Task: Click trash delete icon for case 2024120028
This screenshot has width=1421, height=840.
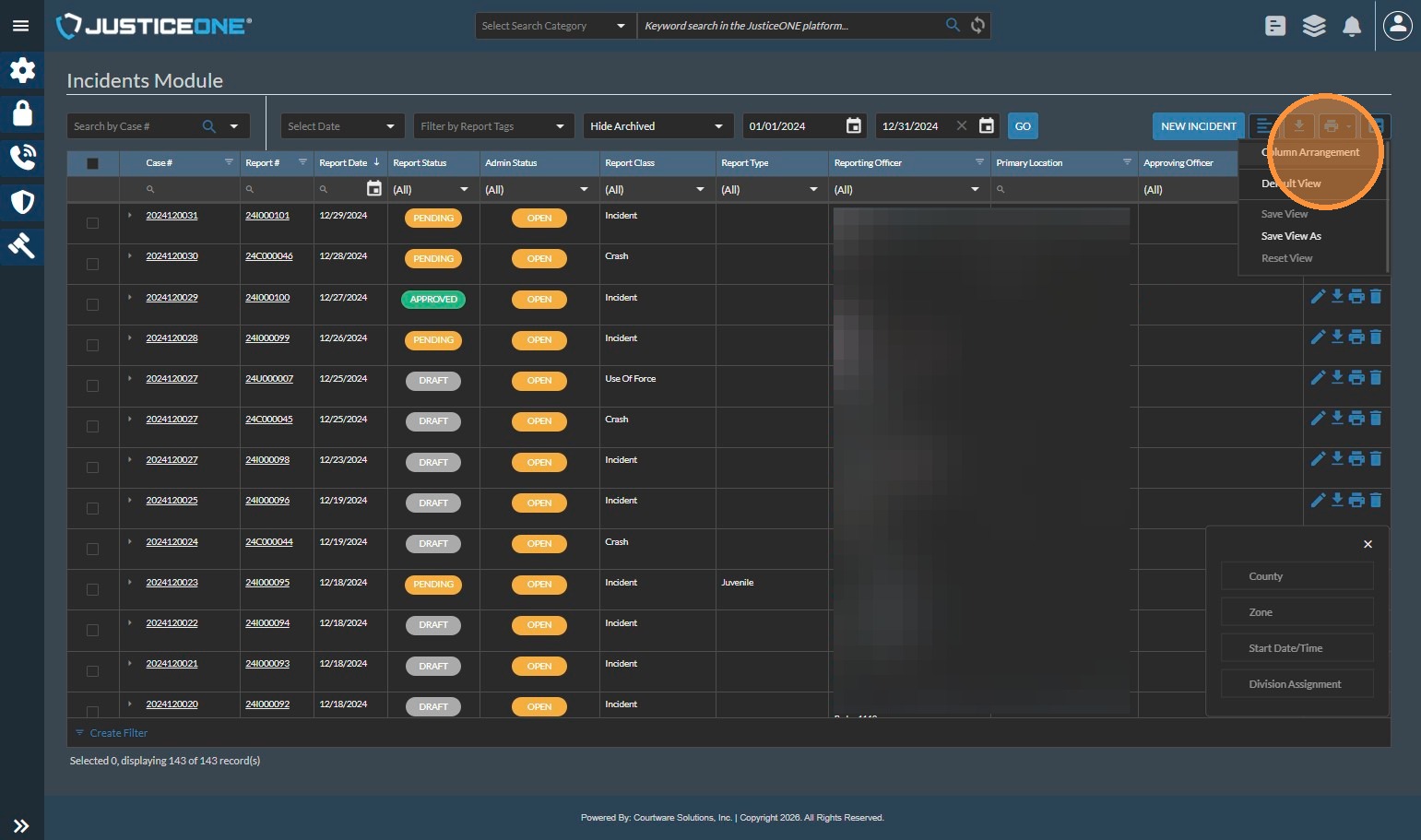Action: coord(1376,337)
